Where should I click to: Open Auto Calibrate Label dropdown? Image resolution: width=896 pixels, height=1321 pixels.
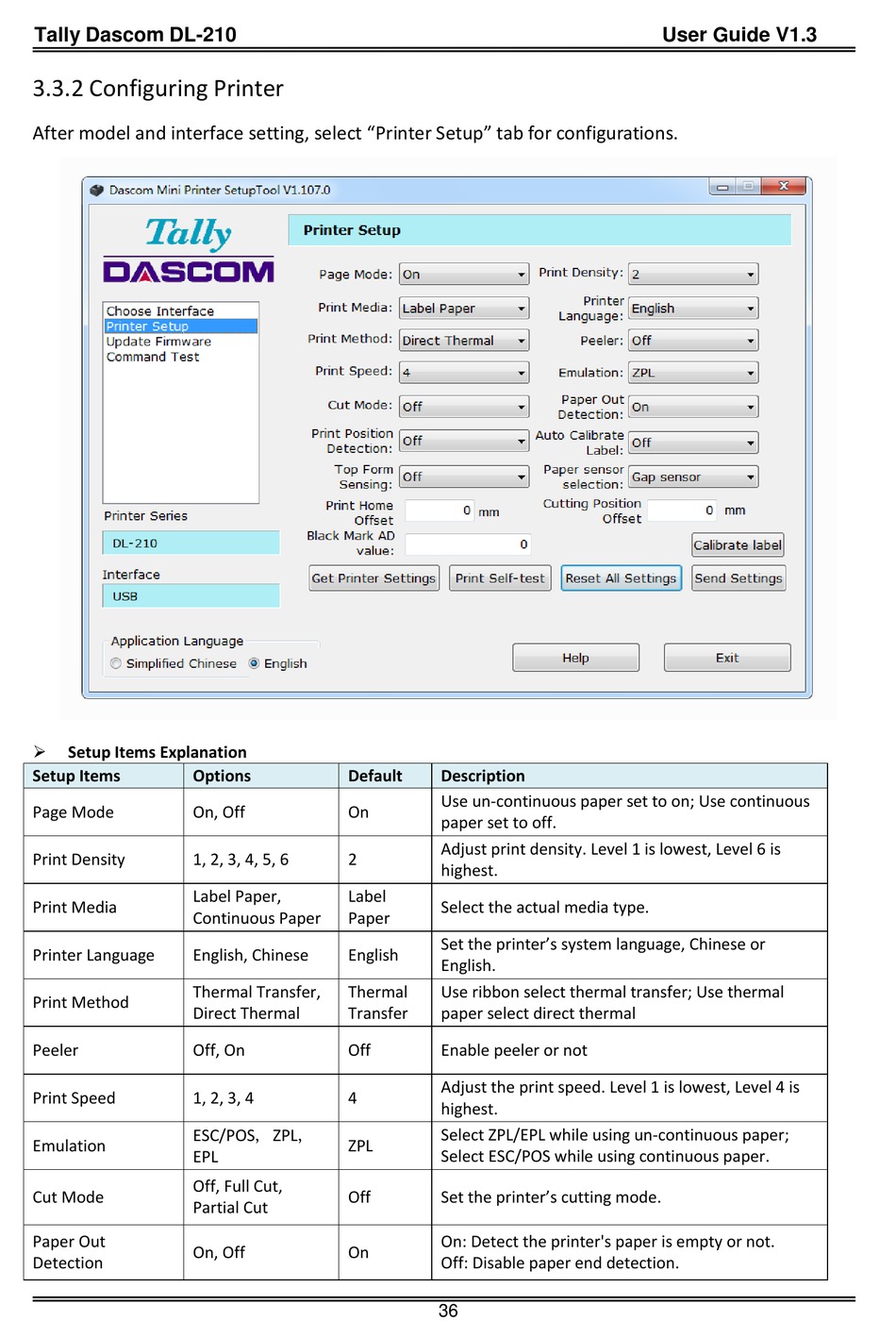[x=693, y=443]
